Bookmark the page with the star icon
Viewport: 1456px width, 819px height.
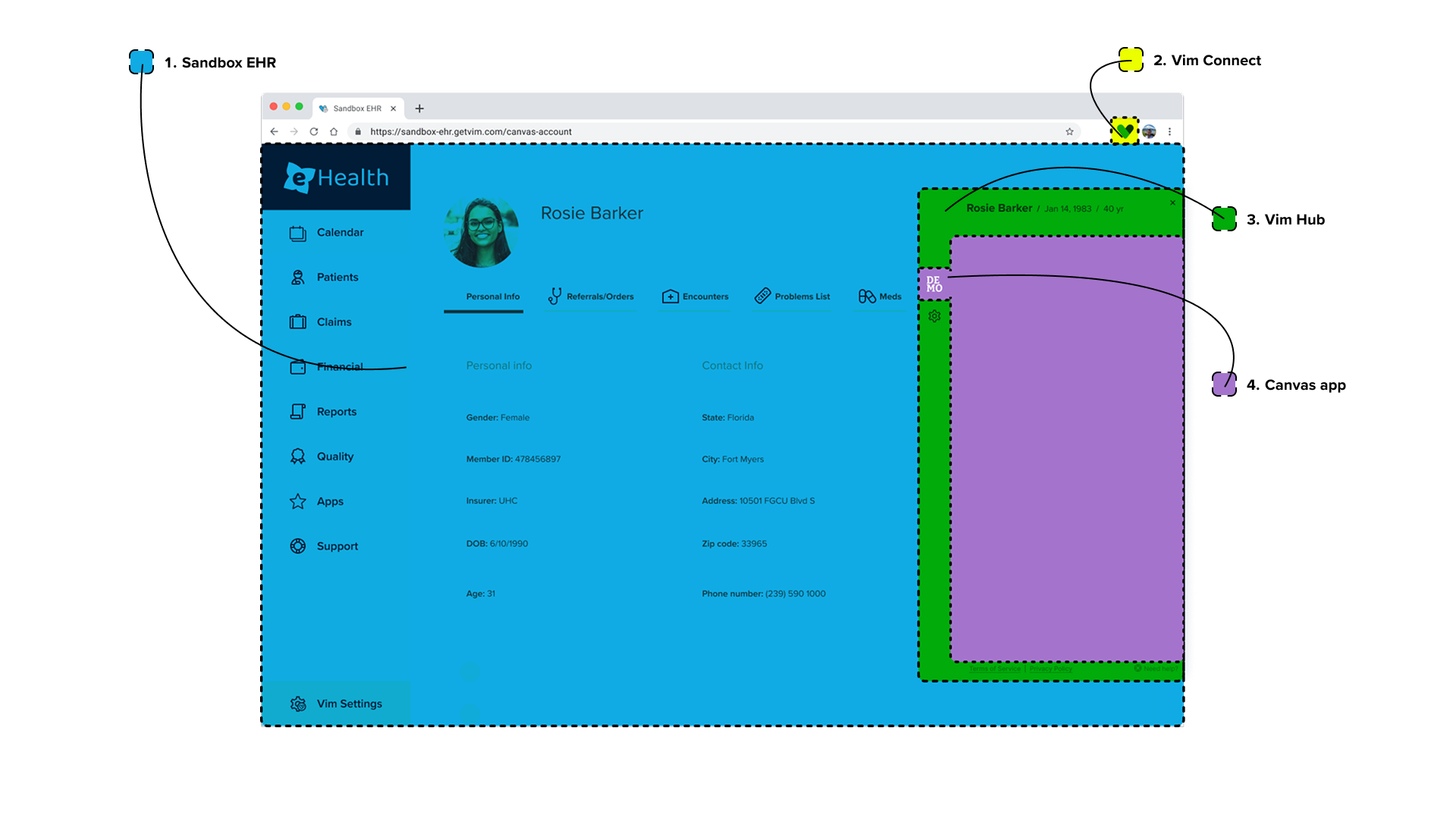[1069, 132]
